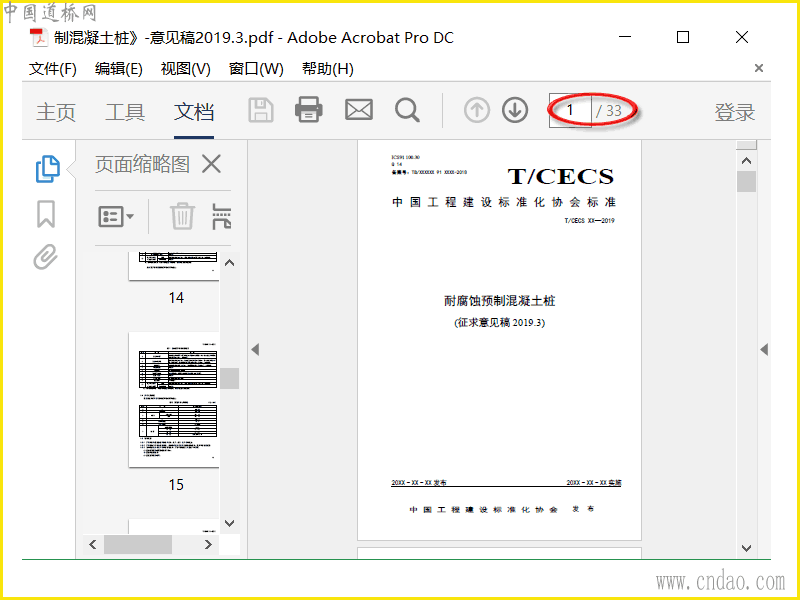Viewport: 800px width, 600px height.
Task: Minimize the Acrobat window
Action: tap(625, 37)
